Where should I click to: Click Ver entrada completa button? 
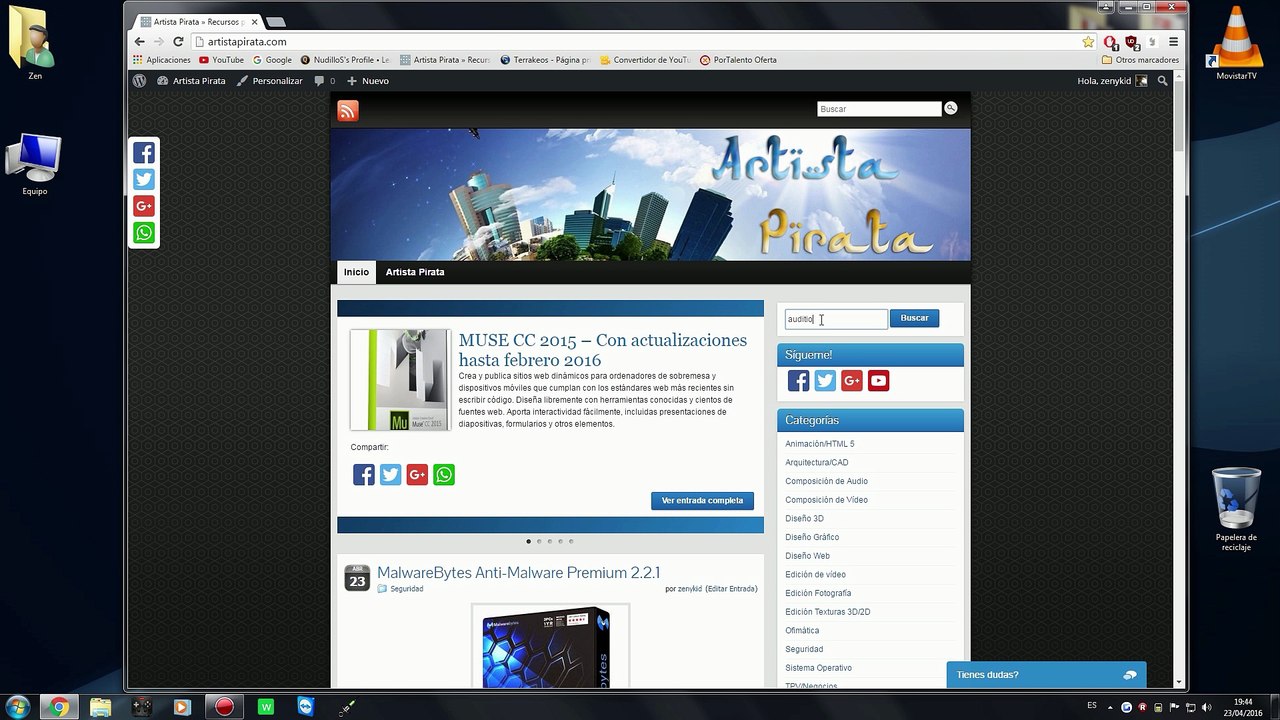[702, 501]
